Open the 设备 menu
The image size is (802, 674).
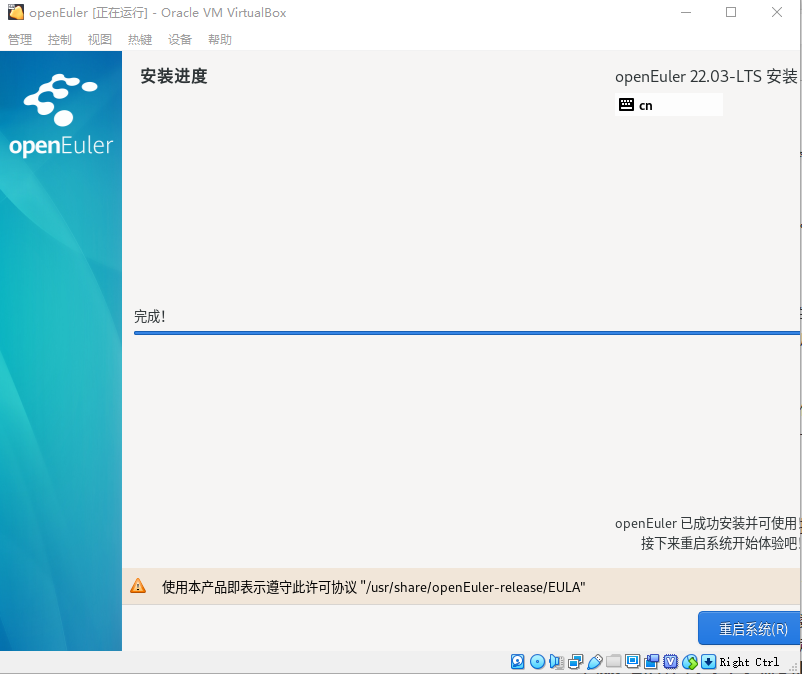coord(180,39)
